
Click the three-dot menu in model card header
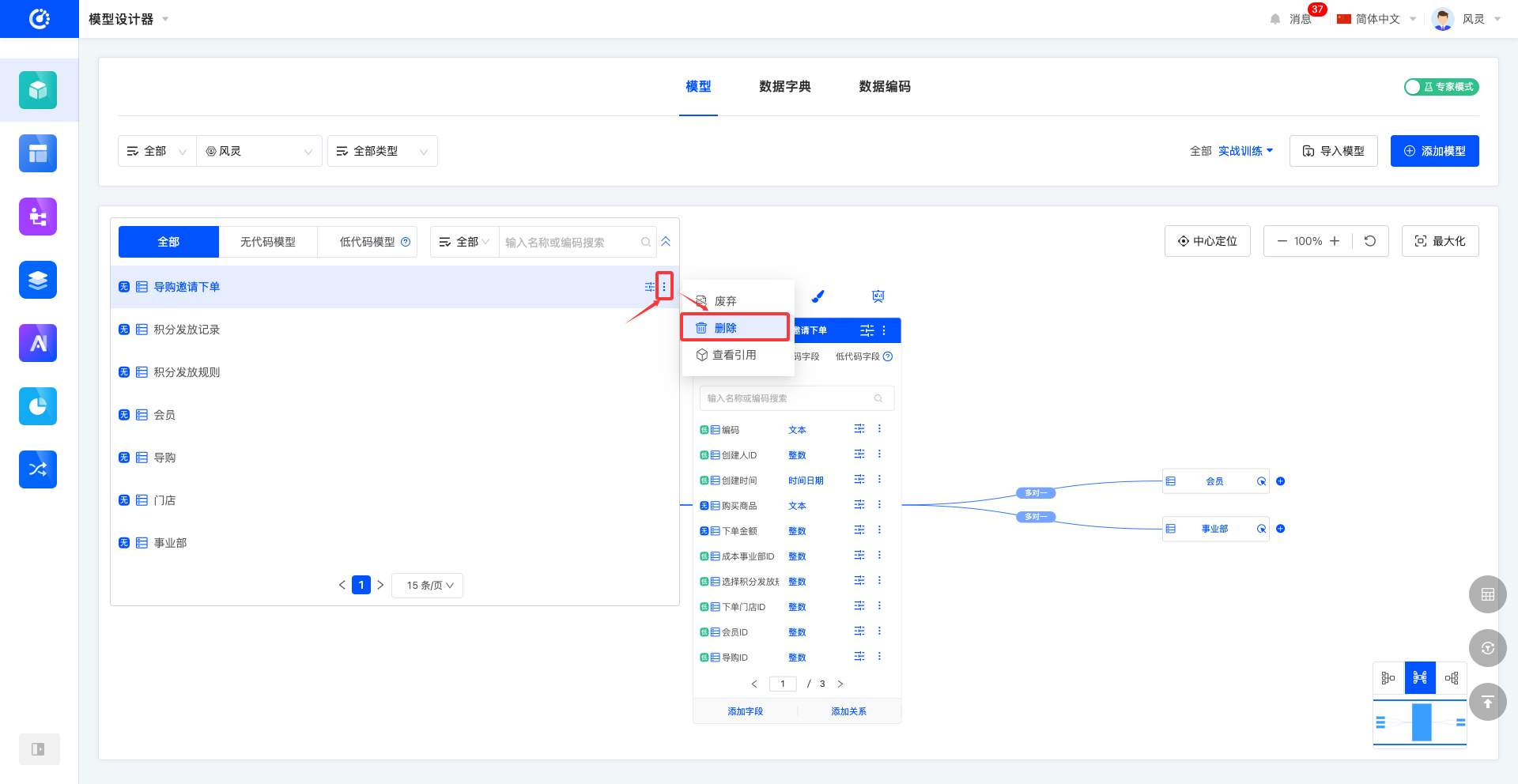point(884,330)
